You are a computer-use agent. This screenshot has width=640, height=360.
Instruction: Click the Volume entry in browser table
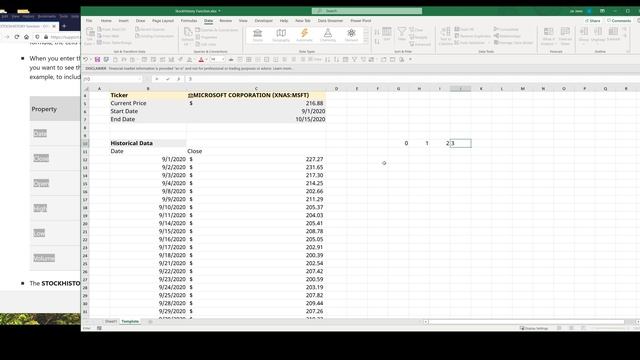click(44, 258)
